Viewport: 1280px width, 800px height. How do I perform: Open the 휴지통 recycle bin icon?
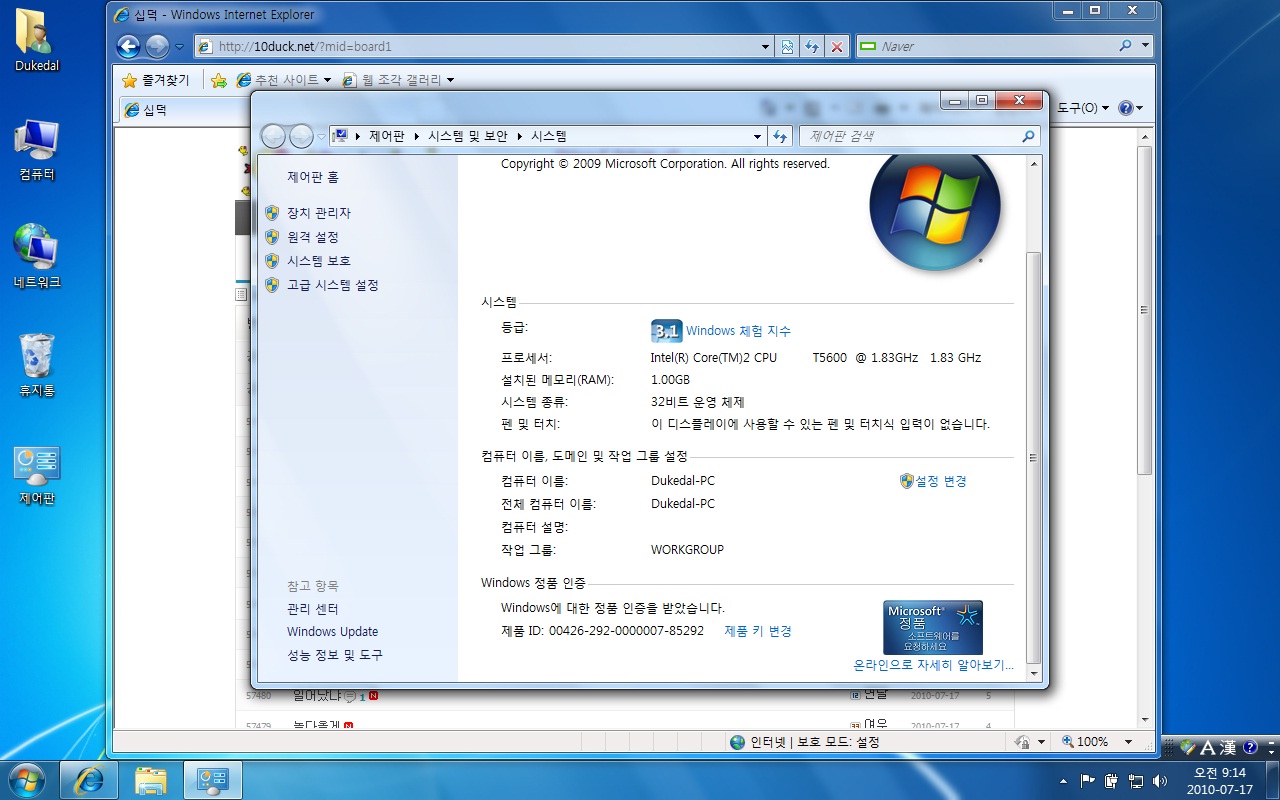tap(36, 366)
